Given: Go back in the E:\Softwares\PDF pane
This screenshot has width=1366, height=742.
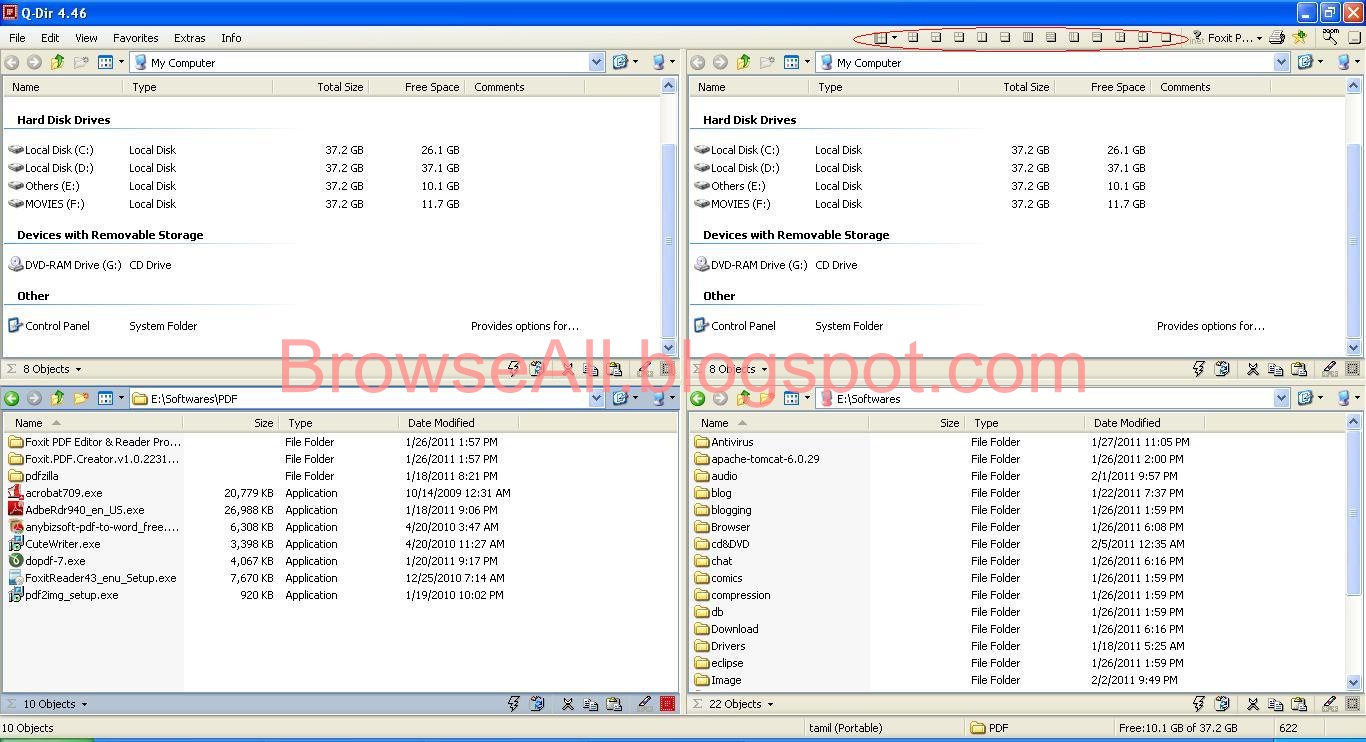Looking at the screenshot, I should (12, 398).
